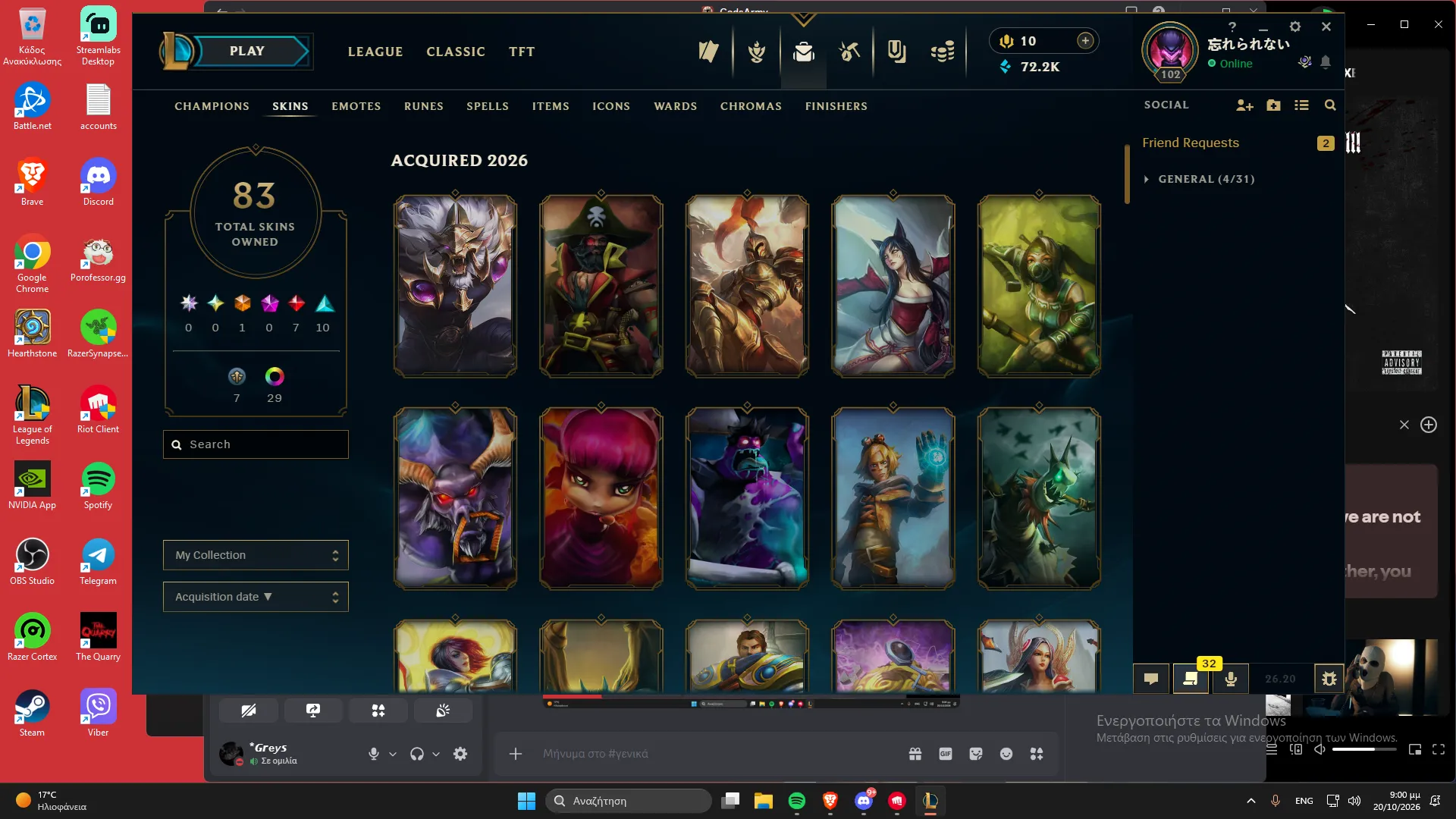Switch to the CHROMAS tab
1456x819 pixels.
coord(751,106)
